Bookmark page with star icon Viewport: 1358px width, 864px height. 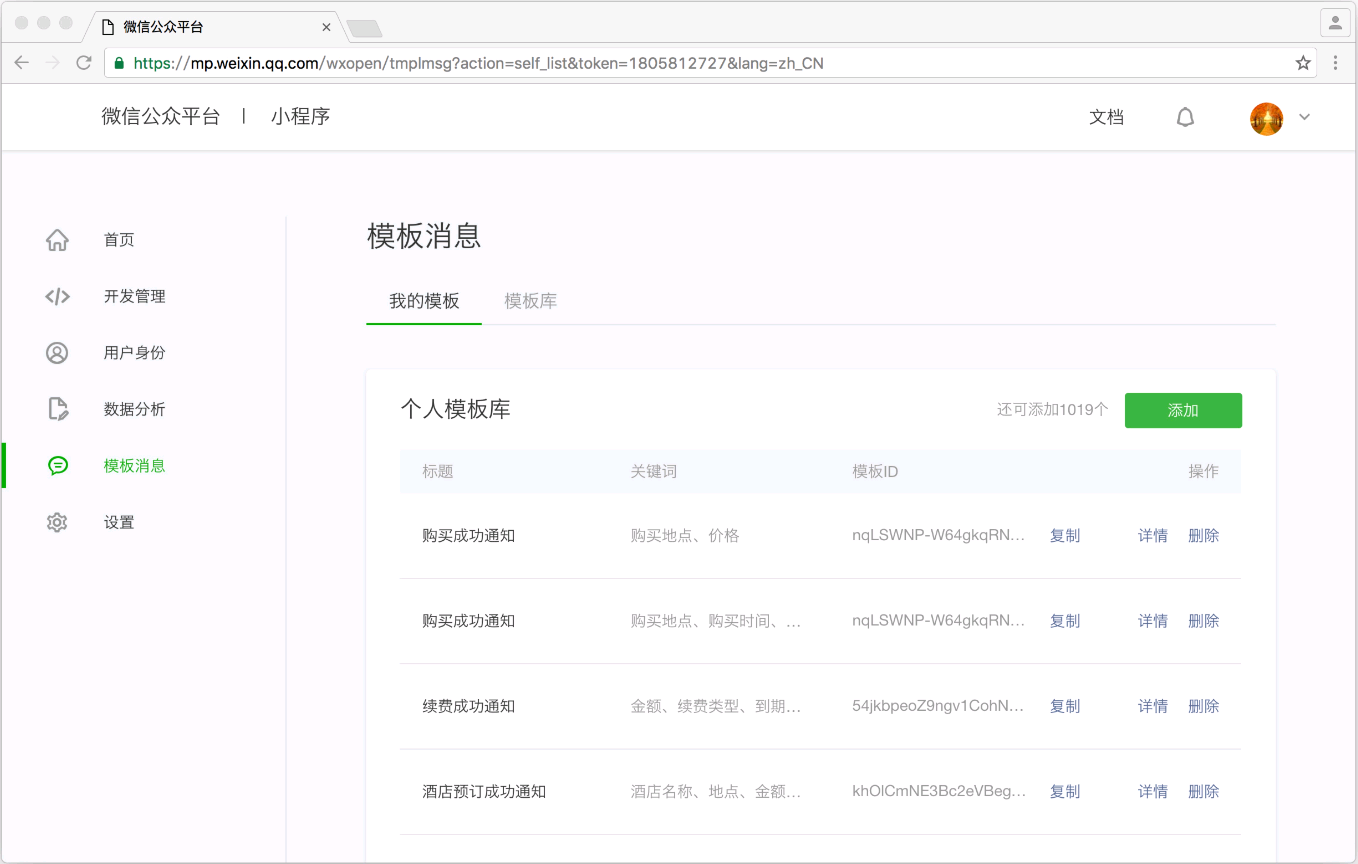click(1303, 63)
